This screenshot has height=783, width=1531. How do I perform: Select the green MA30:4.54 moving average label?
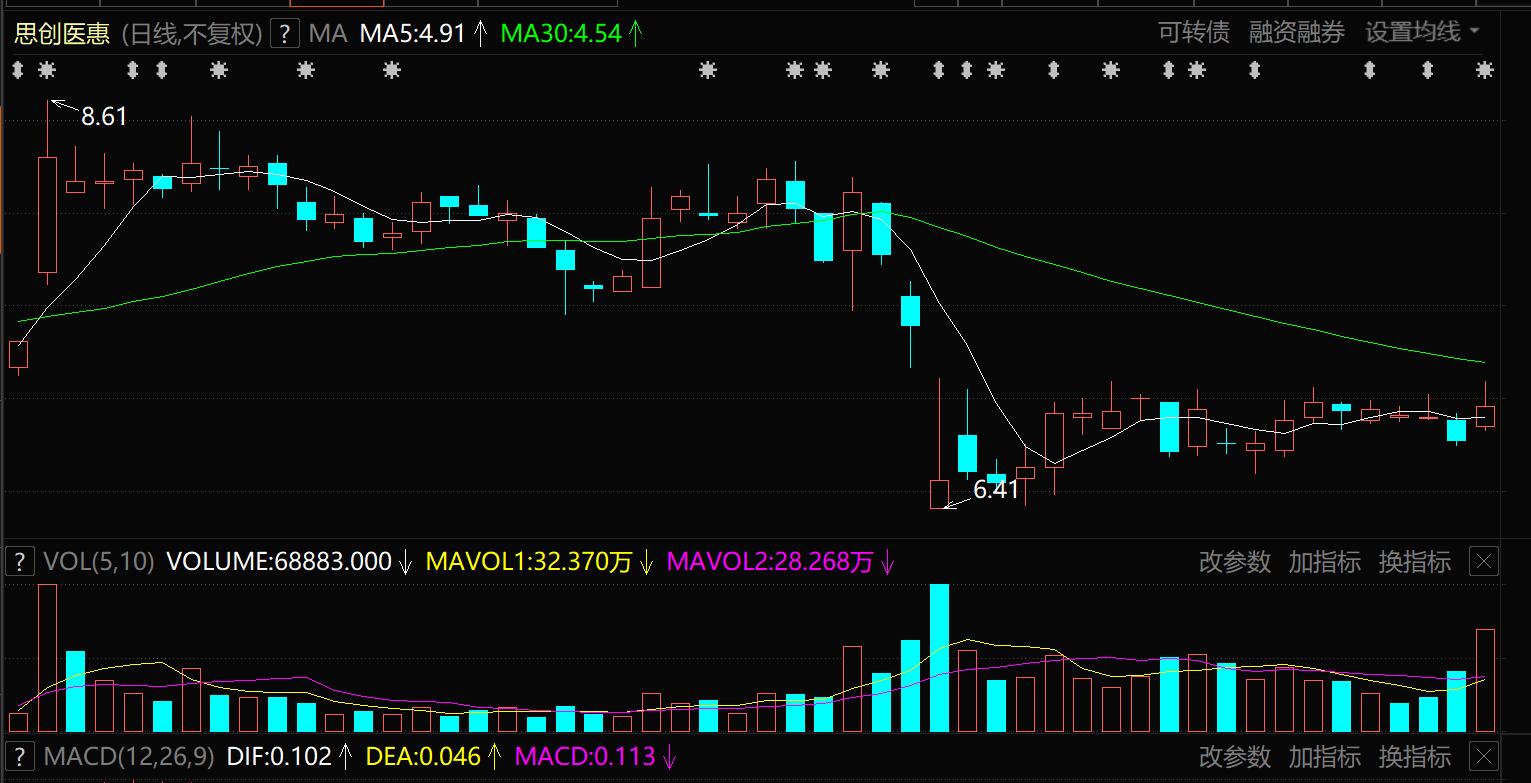tap(561, 34)
